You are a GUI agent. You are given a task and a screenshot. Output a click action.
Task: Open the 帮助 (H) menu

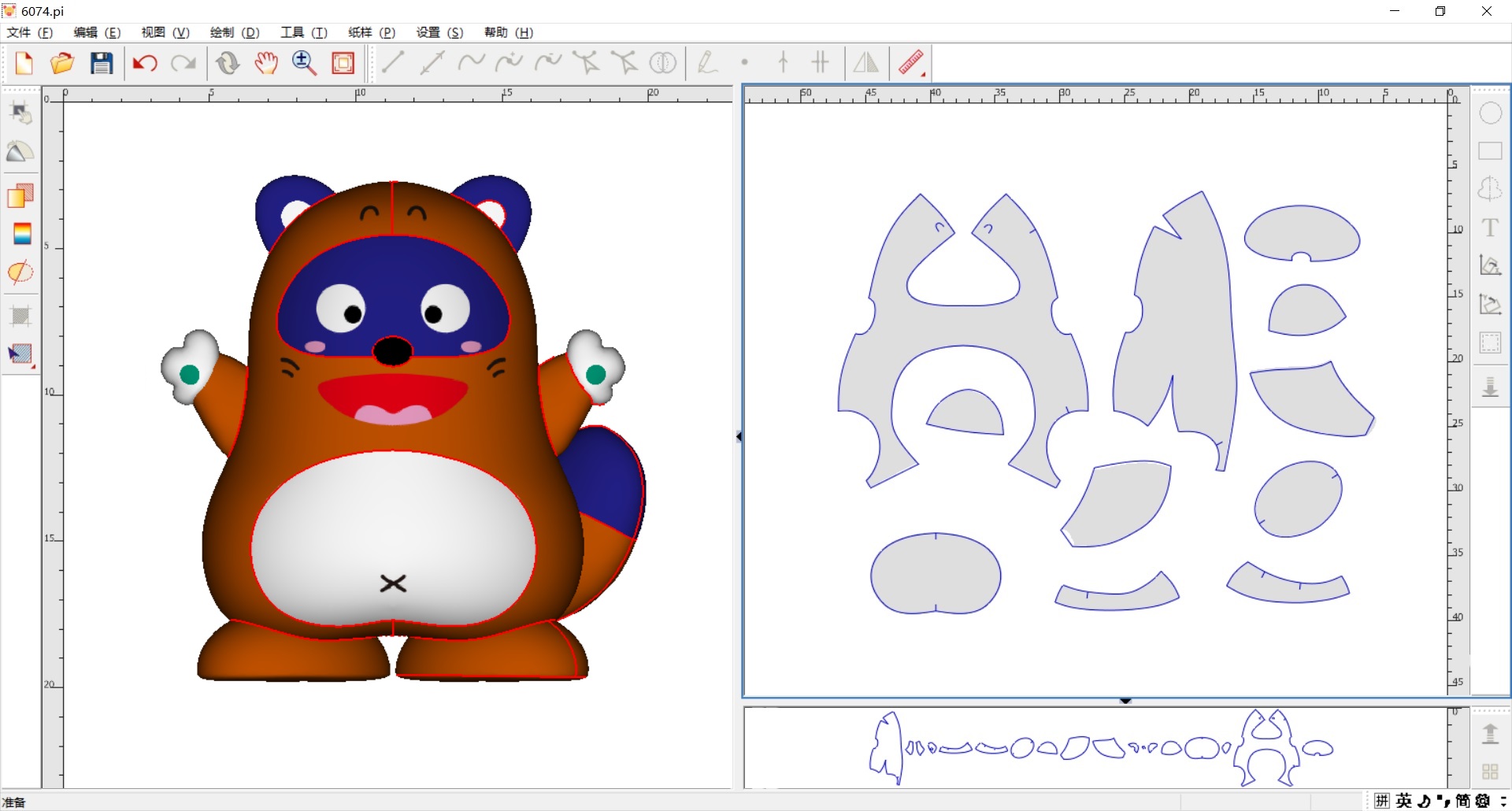pos(508,32)
